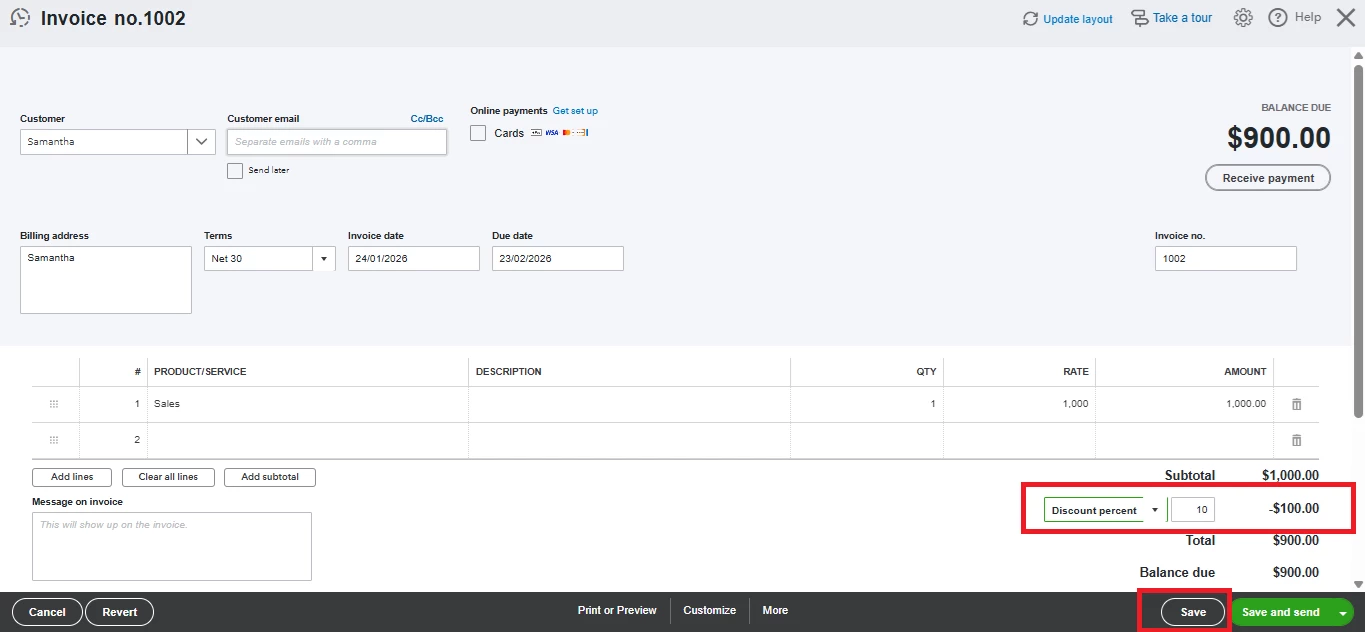
Task: Click the Add lines button
Action: (72, 477)
